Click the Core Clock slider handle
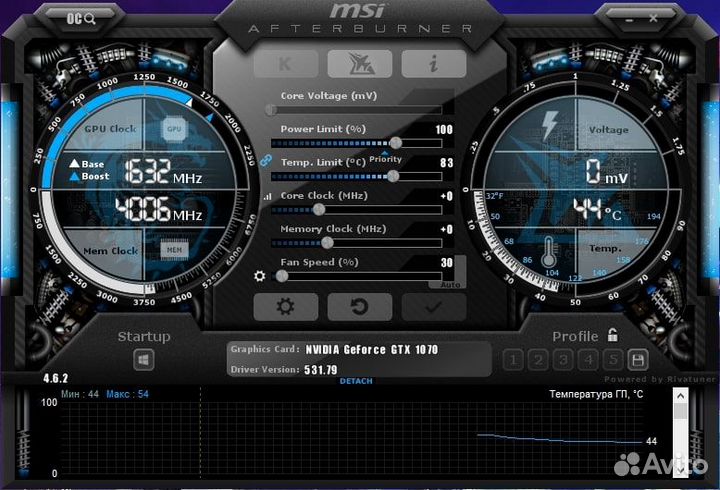Screen dimensions: 720x490 click(319, 210)
